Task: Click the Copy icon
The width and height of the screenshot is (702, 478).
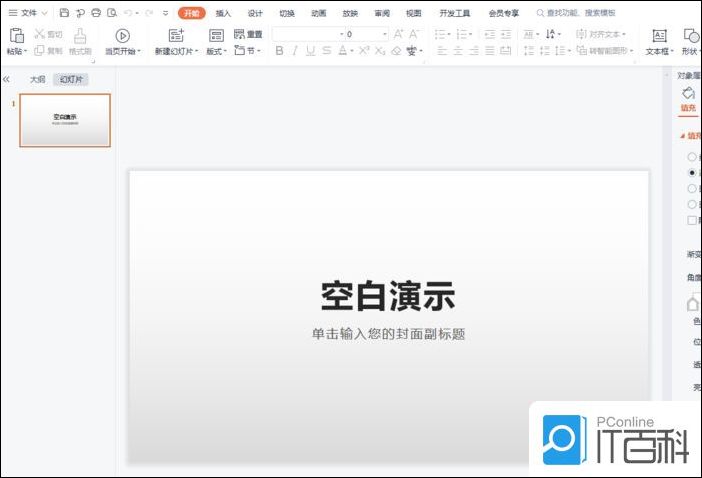Action: click(x=39, y=51)
